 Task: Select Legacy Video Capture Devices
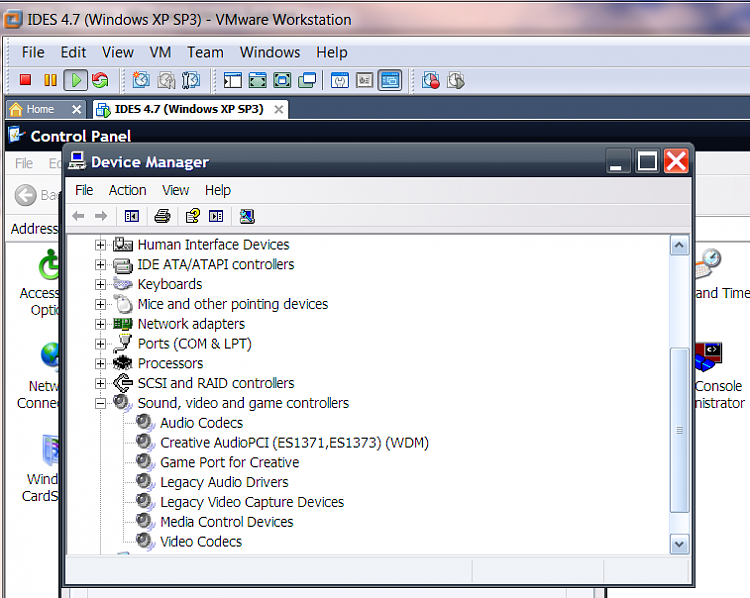tap(252, 502)
